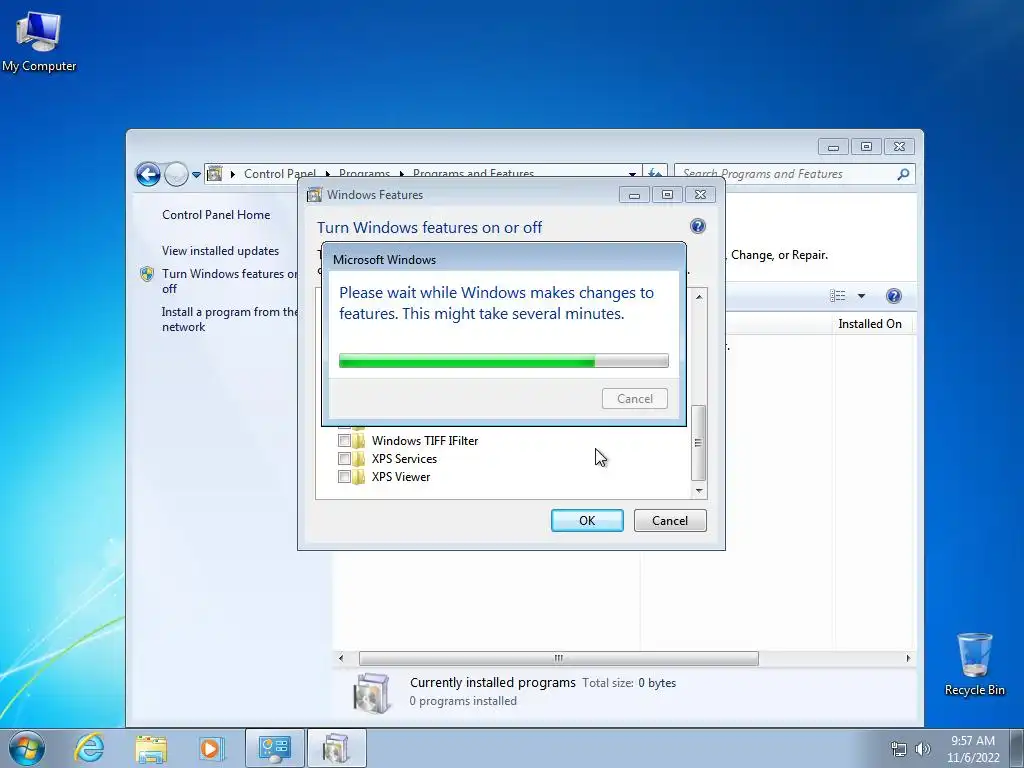Sort by the Installed On column header
The height and width of the screenshot is (768, 1024).
(x=870, y=324)
